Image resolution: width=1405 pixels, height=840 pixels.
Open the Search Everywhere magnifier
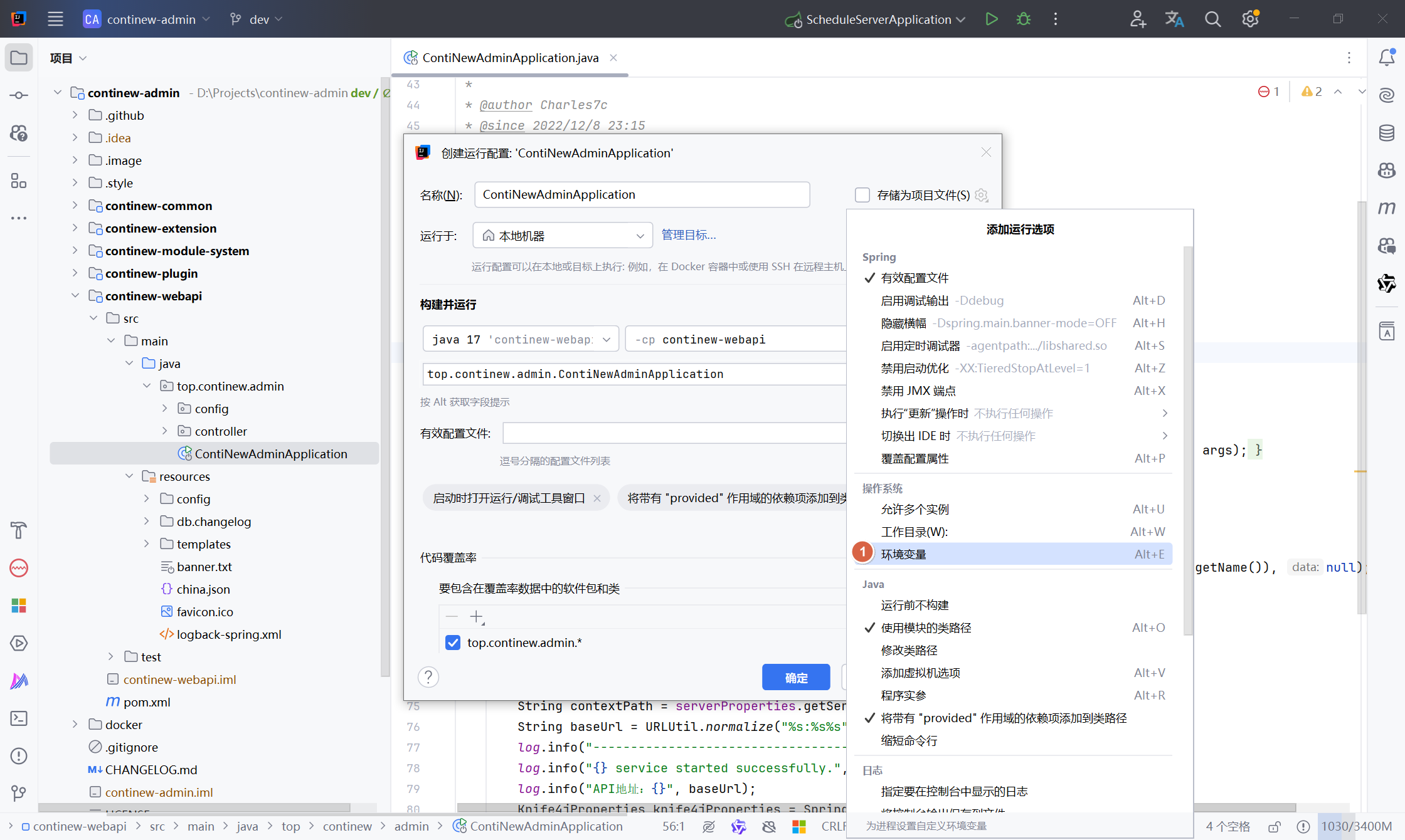pyautogui.click(x=1212, y=19)
